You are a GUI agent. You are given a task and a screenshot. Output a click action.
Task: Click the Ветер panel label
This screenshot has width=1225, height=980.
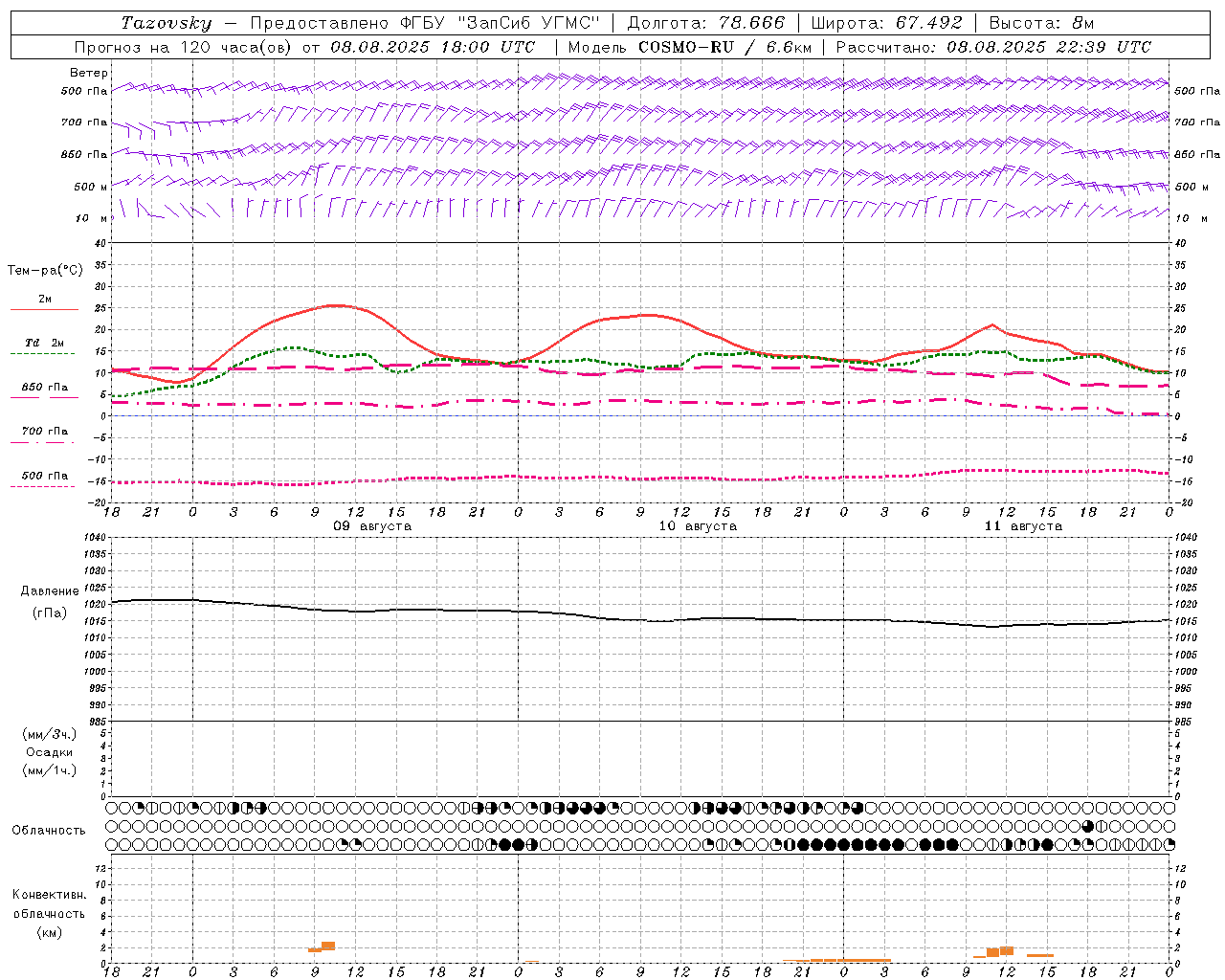coord(89,73)
